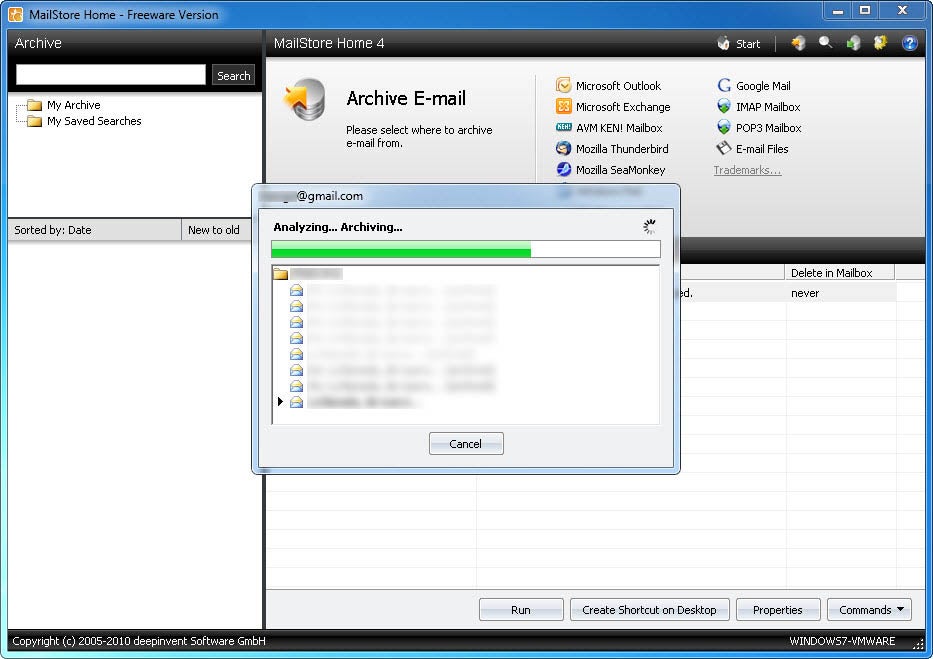Select the AVM KEN! Mailbox icon
This screenshot has height=659, width=933.
tap(563, 127)
